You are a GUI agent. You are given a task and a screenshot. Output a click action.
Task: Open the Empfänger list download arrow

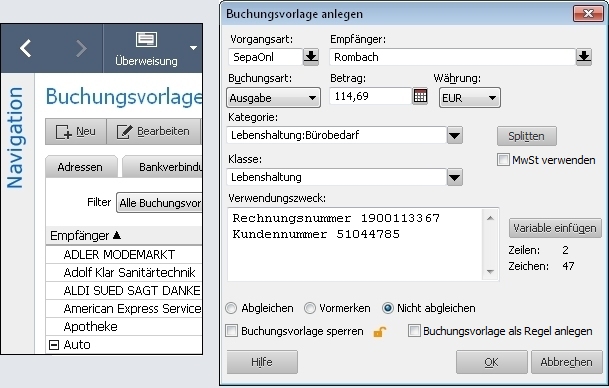[x=584, y=57]
